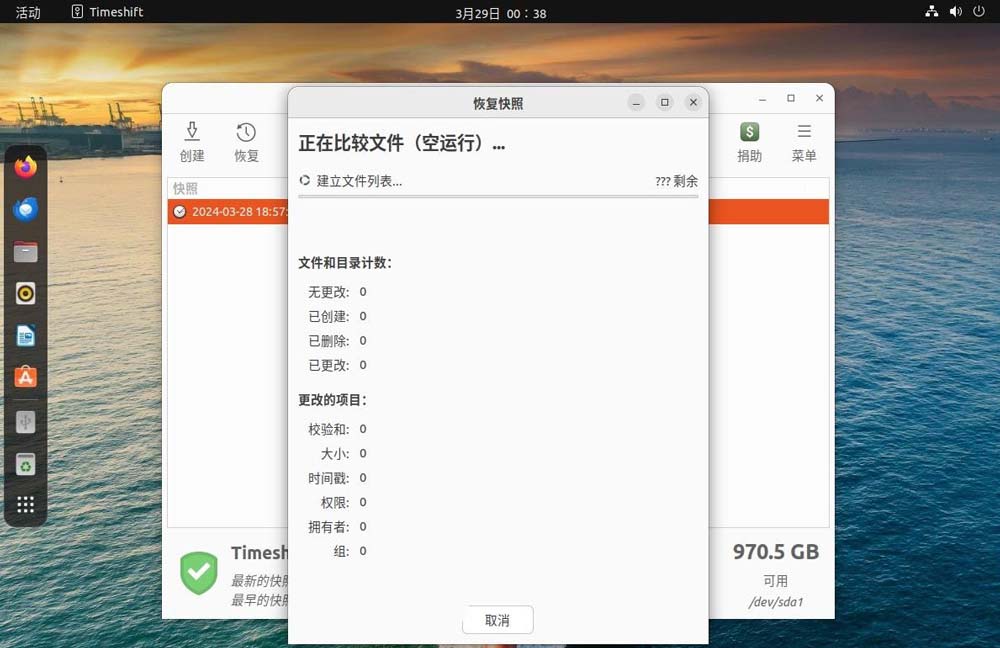Open the Timeshift app menu in top bar
The image size is (1000, 648).
pos(108,12)
